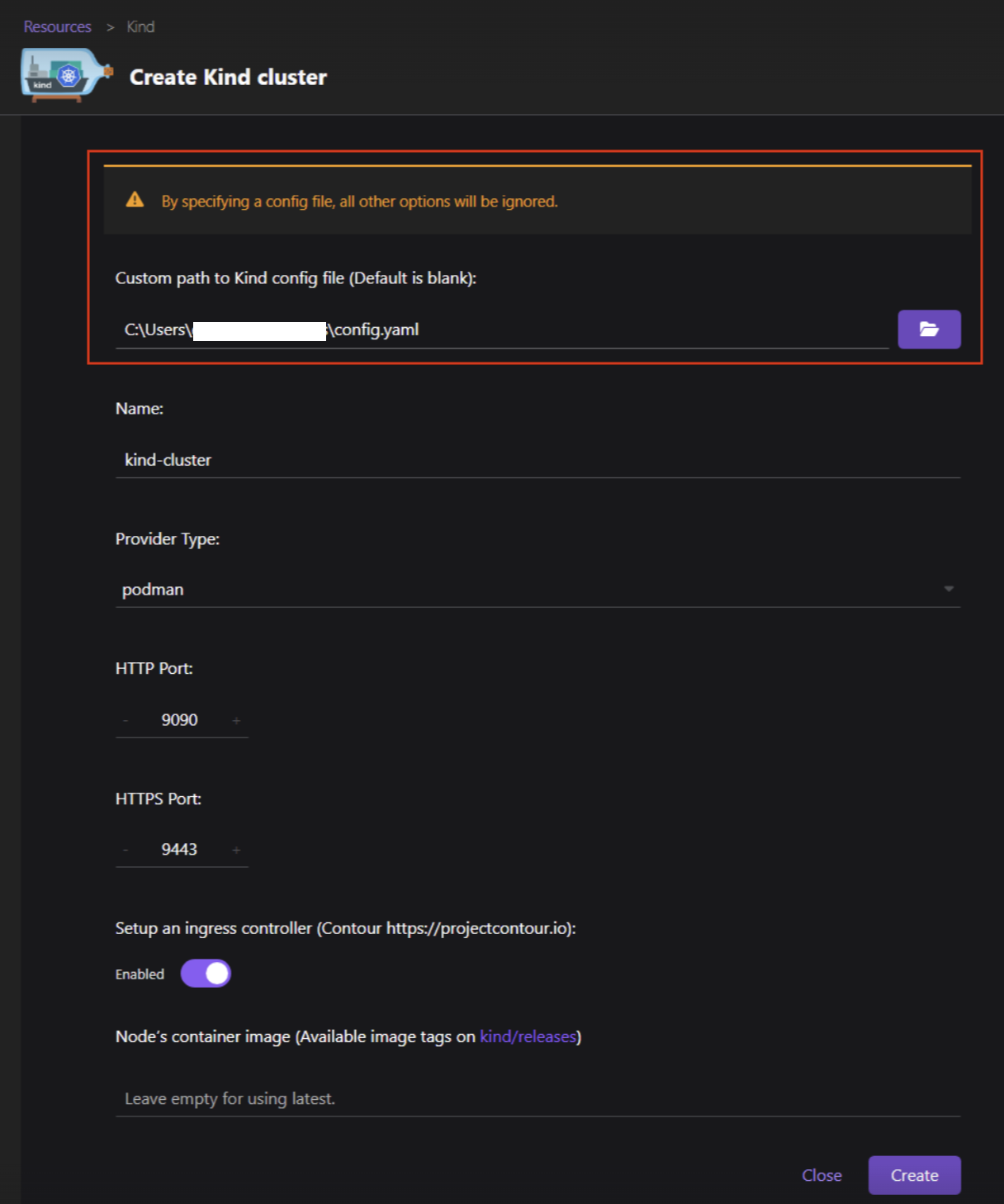Click the folder browse icon for config file
The height and width of the screenshot is (1204, 1004).
tap(929, 329)
